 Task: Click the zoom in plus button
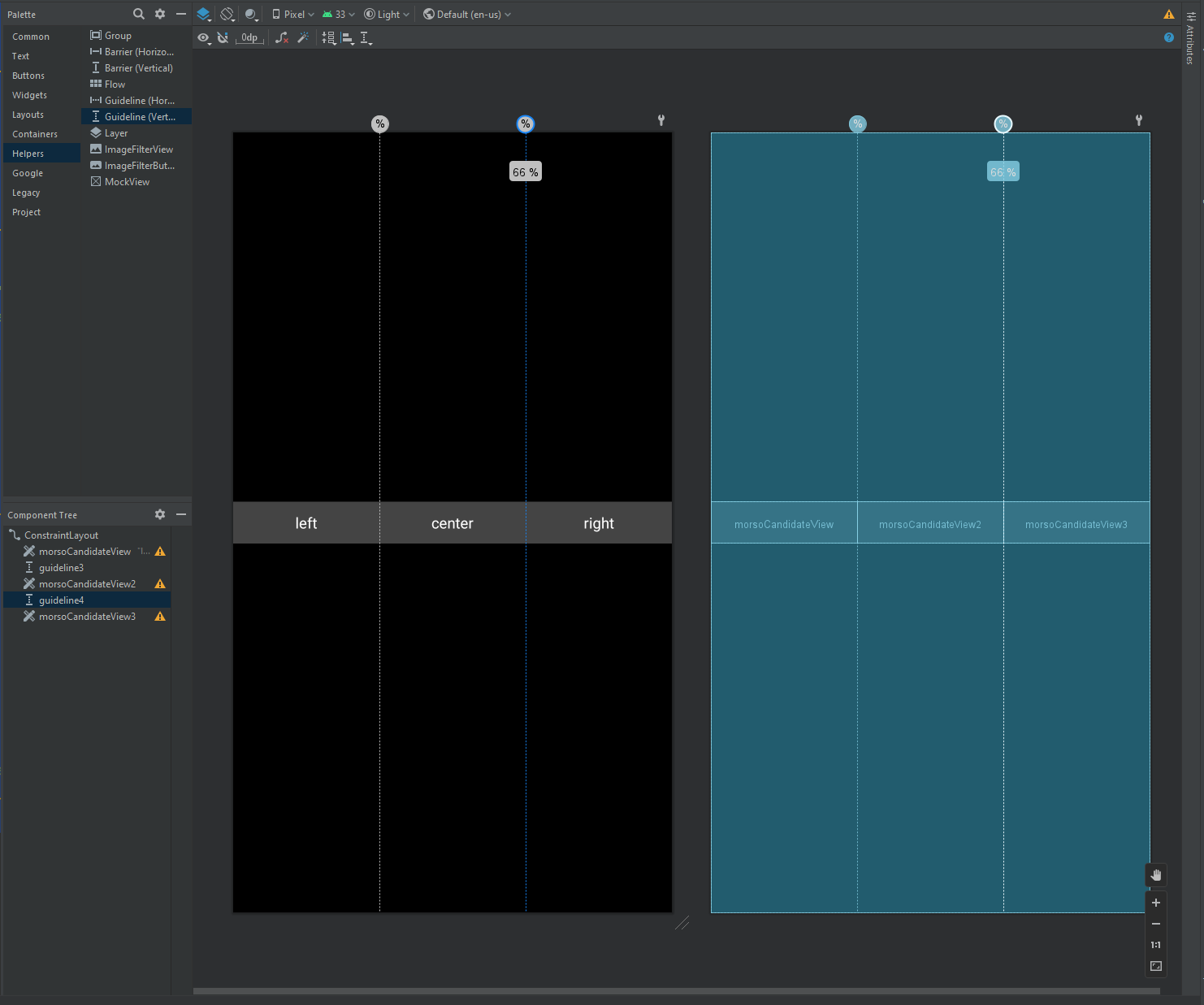point(1156,903)
